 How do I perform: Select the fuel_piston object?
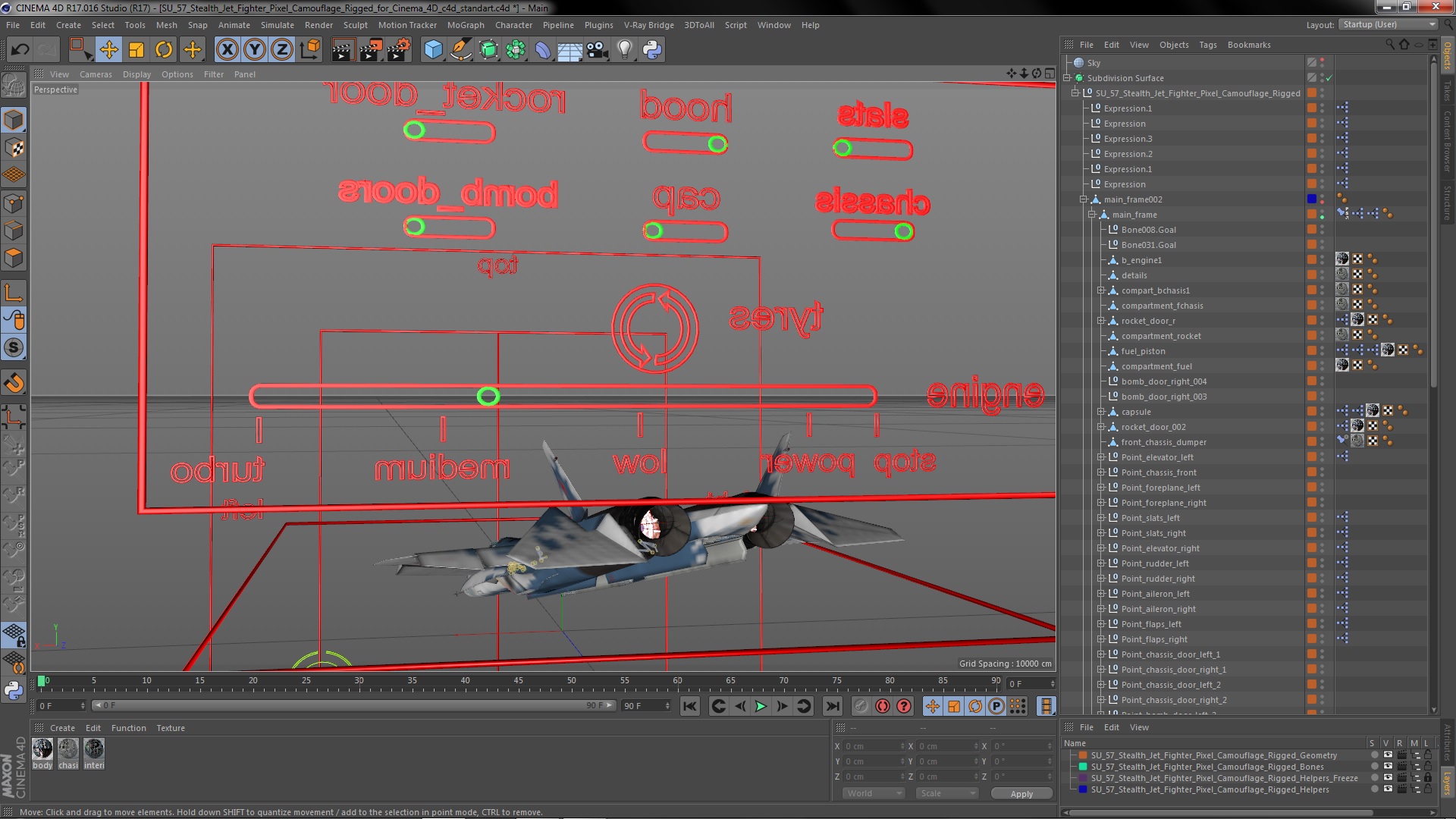coord(1143,351)
